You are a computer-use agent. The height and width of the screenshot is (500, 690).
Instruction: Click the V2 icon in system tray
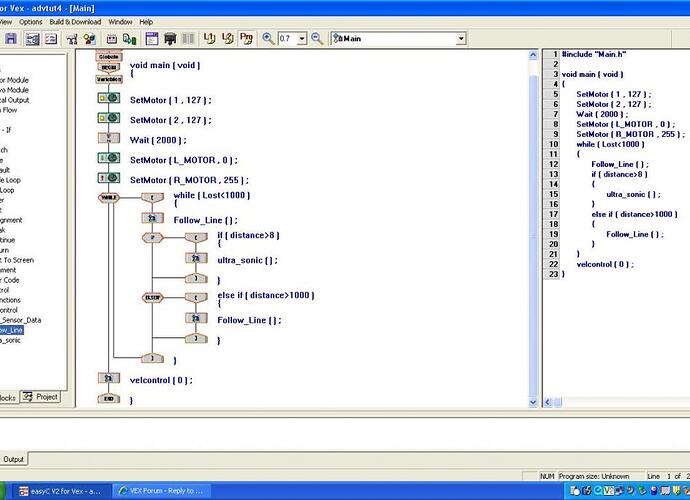[x=609, y=490]
